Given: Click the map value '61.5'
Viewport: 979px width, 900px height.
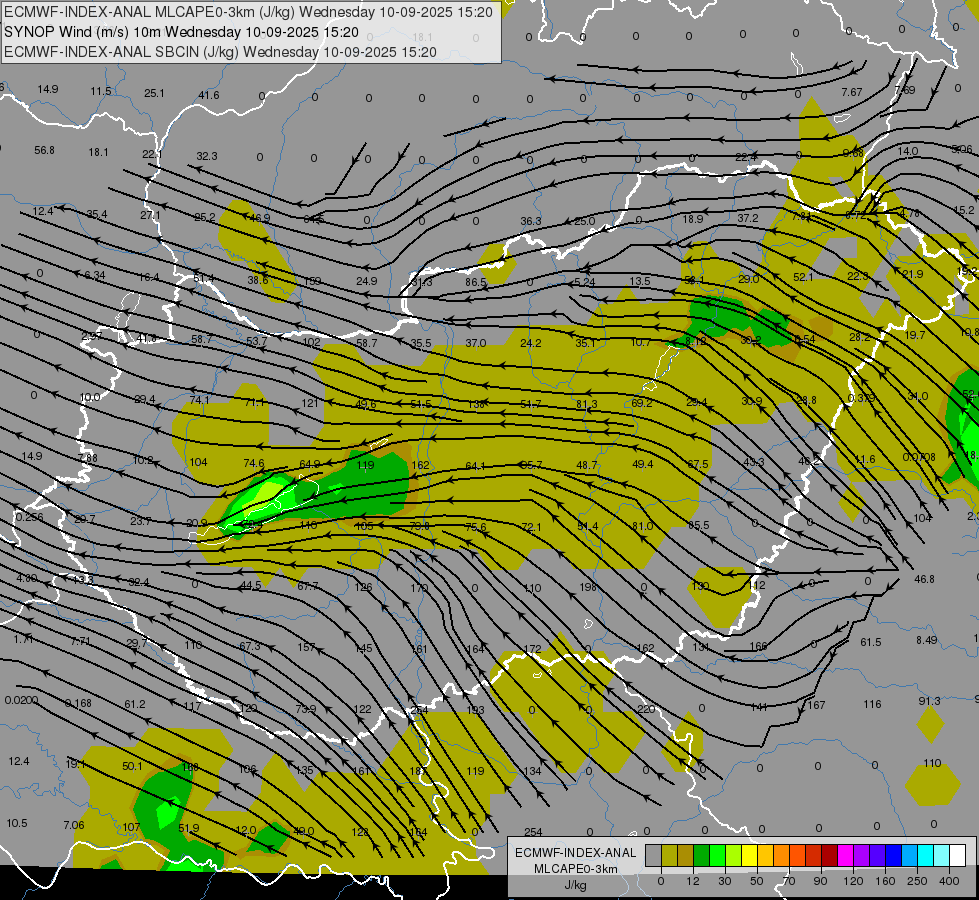Looking at the screenshot, I should coord(870,642).
